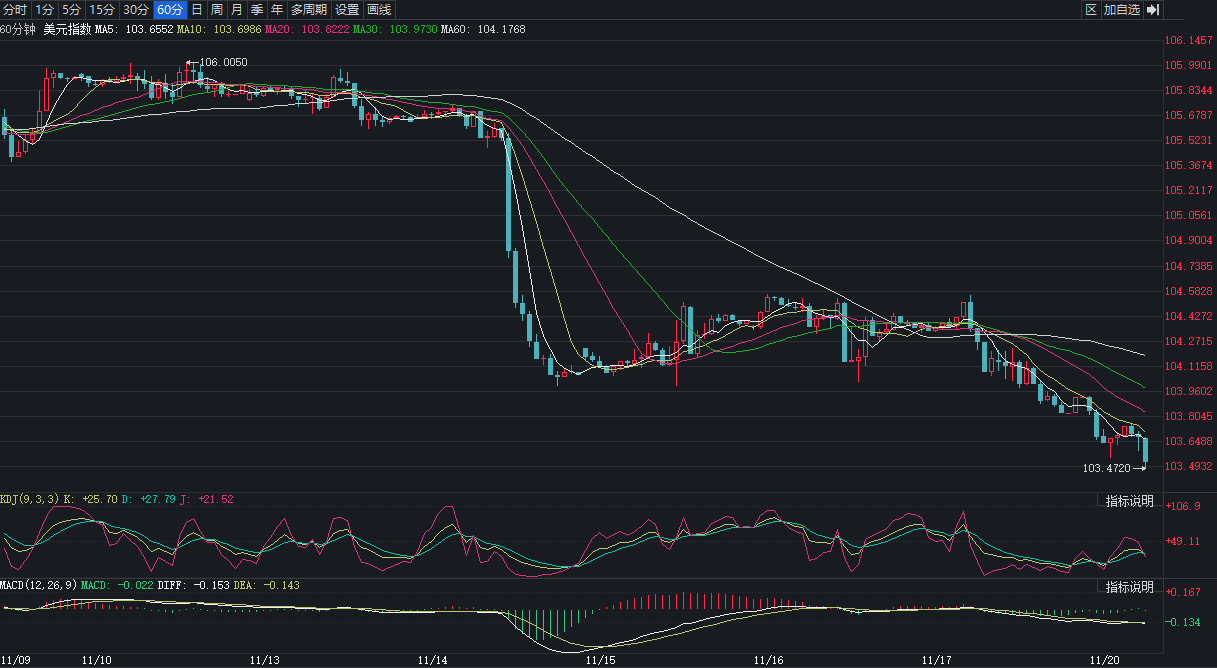
Task: Switch chart to 30分 period
Action: click(136, 10)
